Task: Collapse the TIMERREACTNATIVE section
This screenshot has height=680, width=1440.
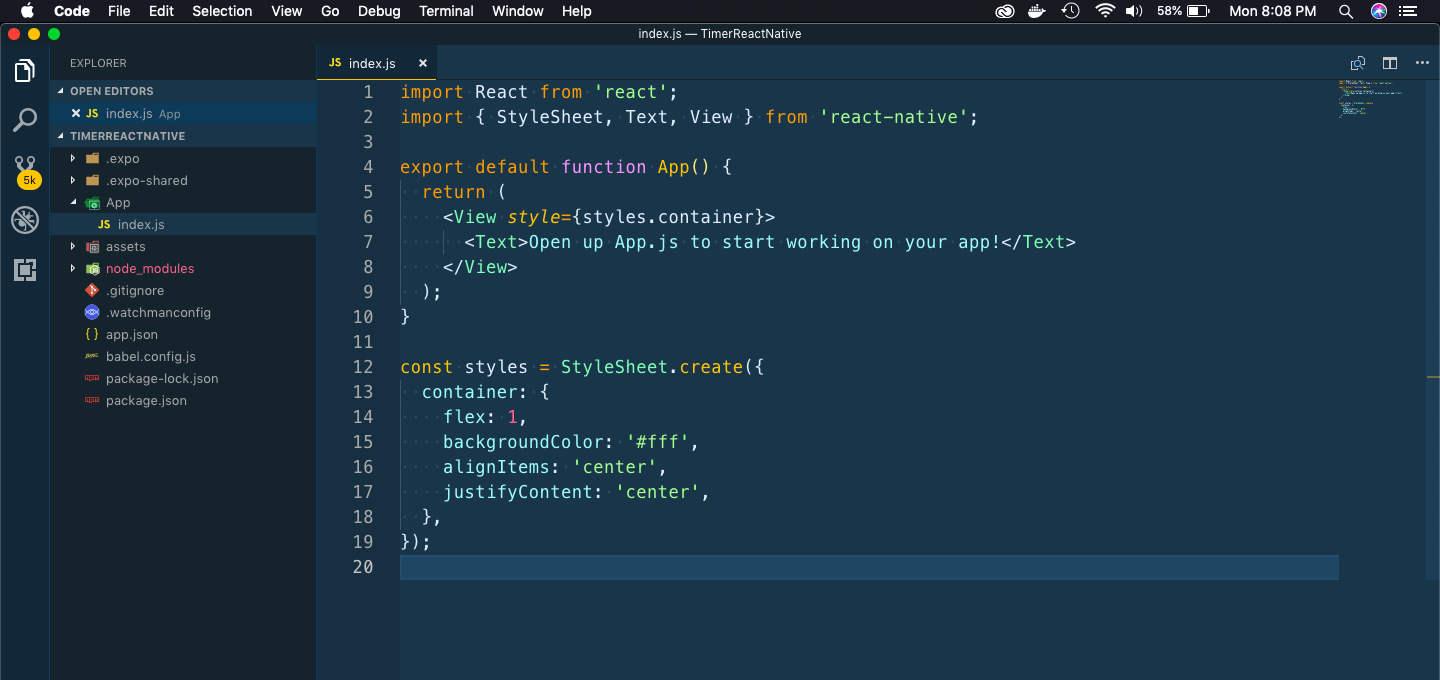Action: coord(183,136)
